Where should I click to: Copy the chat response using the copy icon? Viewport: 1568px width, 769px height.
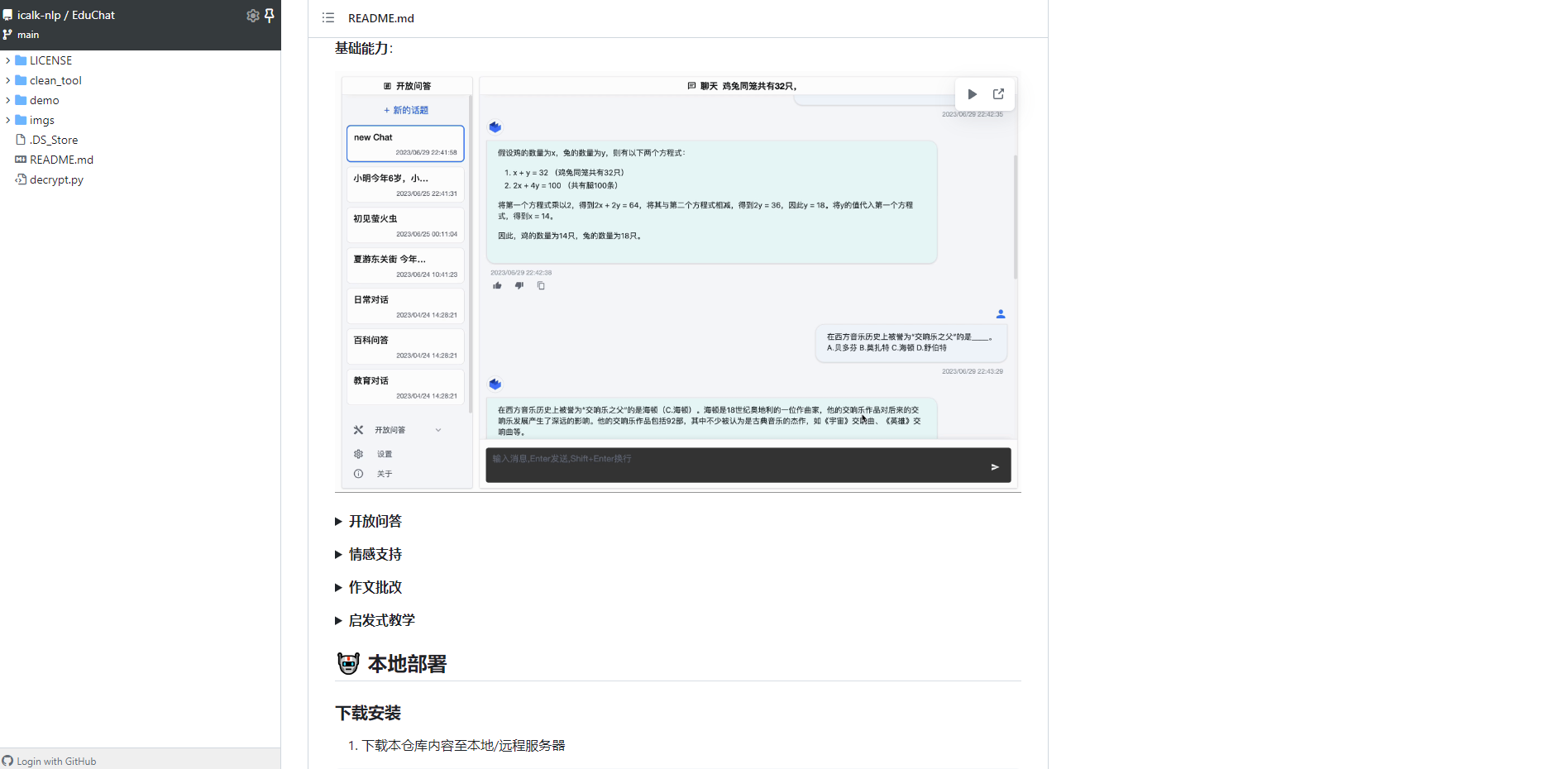point(541,285)
